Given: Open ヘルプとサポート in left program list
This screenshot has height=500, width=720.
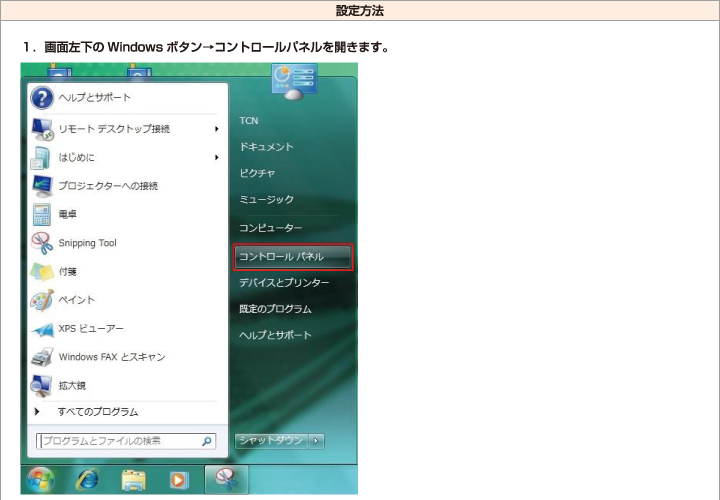Looking at the screenshot, I should point(95,97).
